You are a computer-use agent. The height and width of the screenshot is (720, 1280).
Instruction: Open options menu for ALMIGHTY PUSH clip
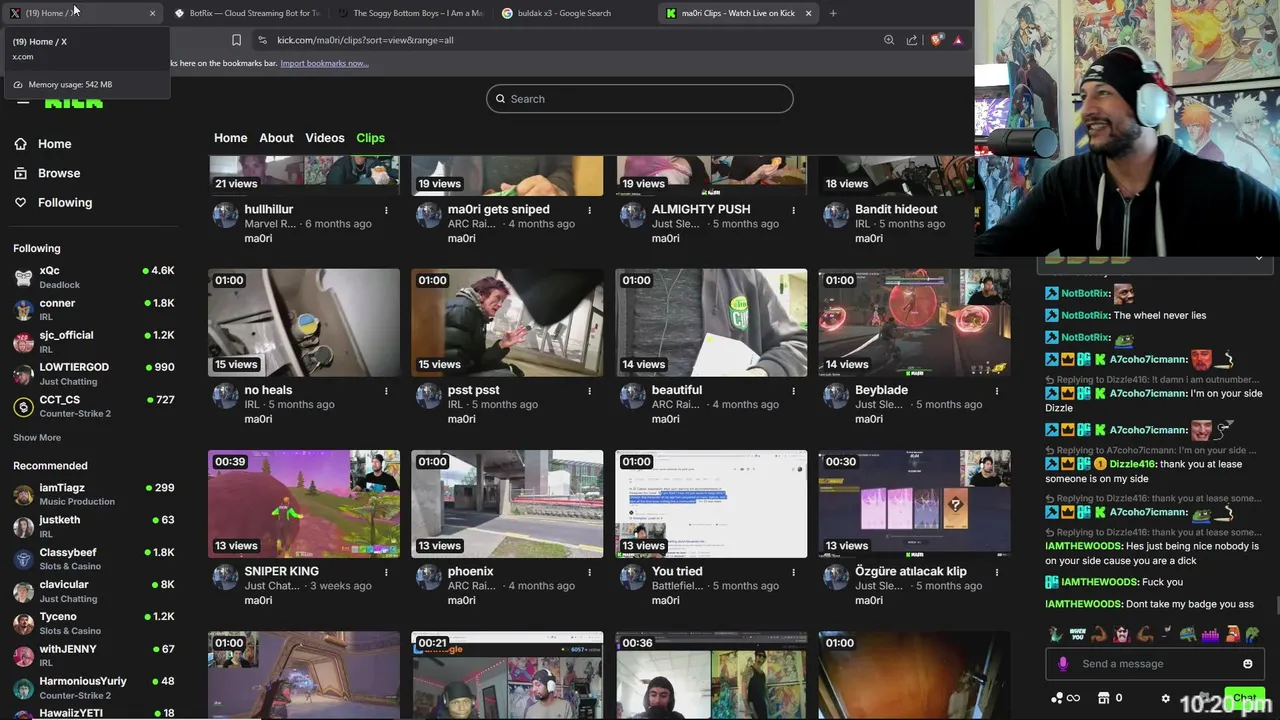(x=793, y=210)
